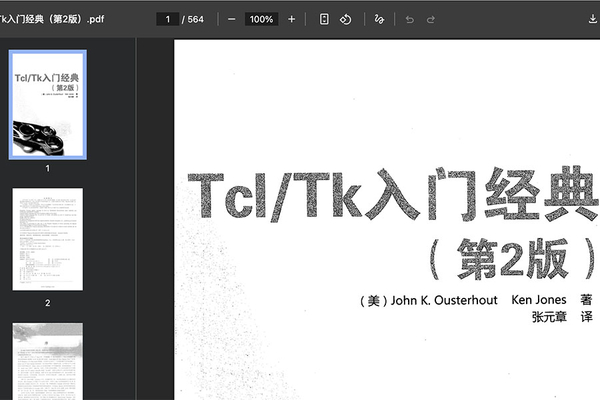This screenshot has height=400, width=600.
Task: Select the 第2版 edition text
Action: coord(513,258)
